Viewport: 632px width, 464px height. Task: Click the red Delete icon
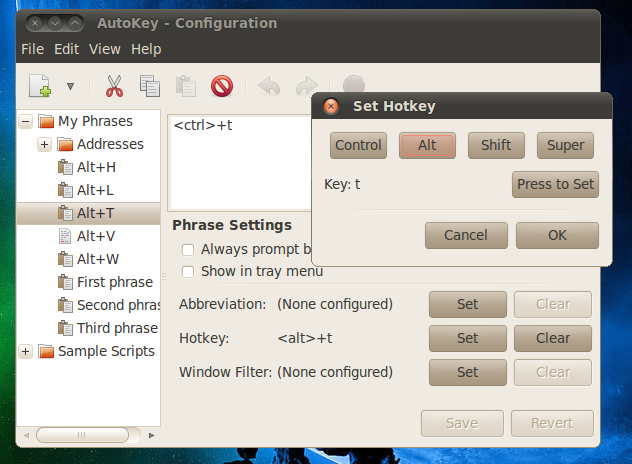222,86
